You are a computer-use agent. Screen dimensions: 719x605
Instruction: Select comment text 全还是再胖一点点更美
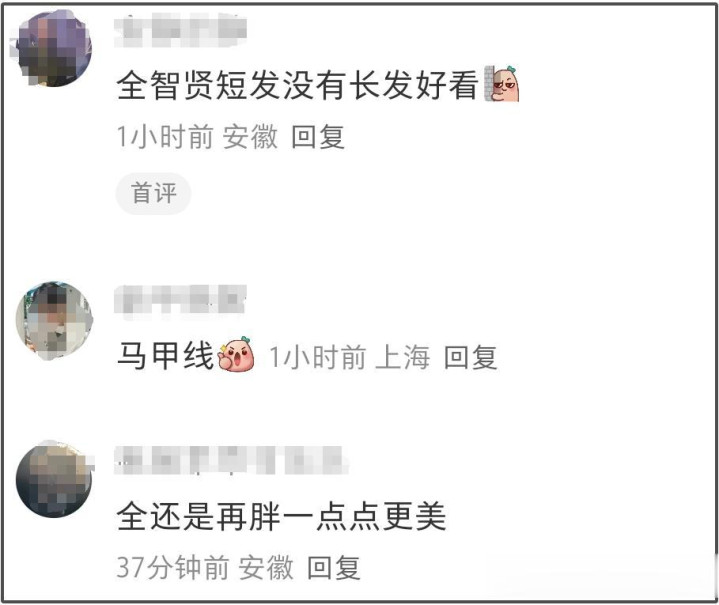[281, 516]
